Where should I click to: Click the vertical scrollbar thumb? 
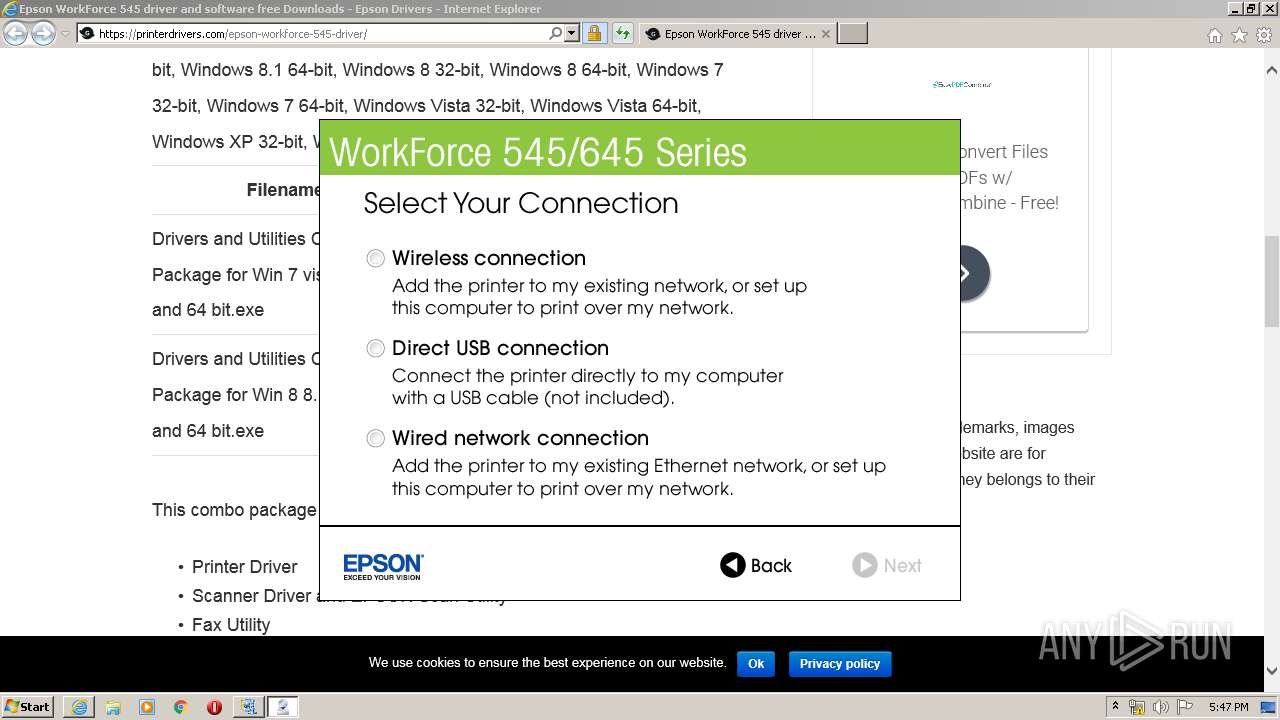[1272, 281]
